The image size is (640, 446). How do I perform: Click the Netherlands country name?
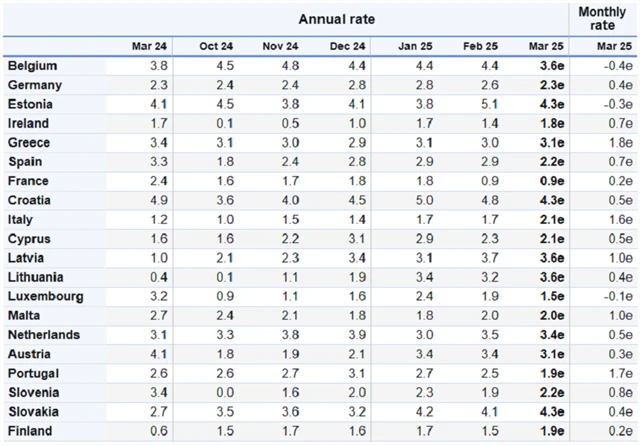[x=43, y=334]
